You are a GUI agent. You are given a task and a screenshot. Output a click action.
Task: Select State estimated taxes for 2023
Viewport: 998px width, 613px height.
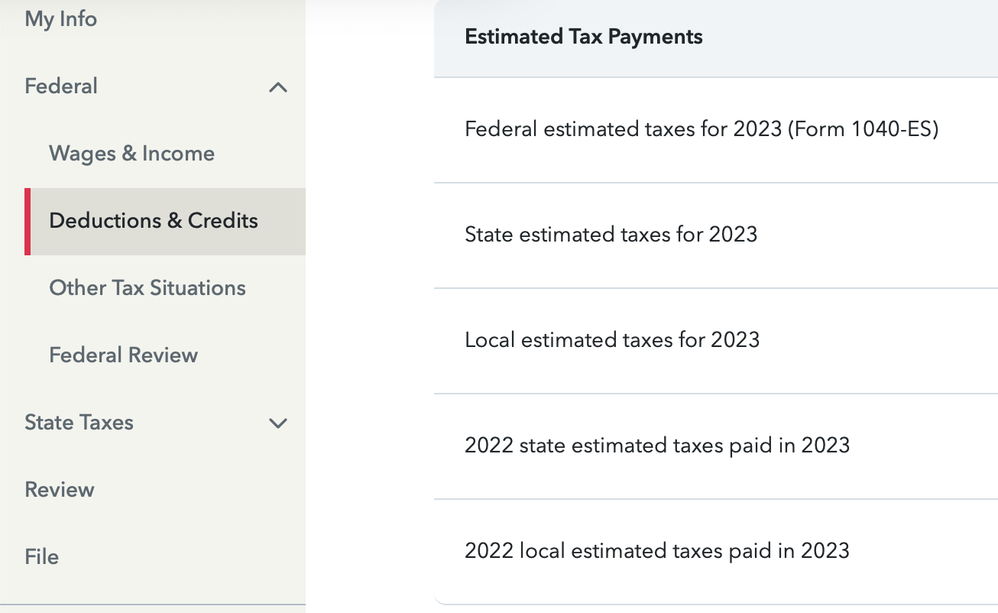pyautogui.click(x=611, y=235)
